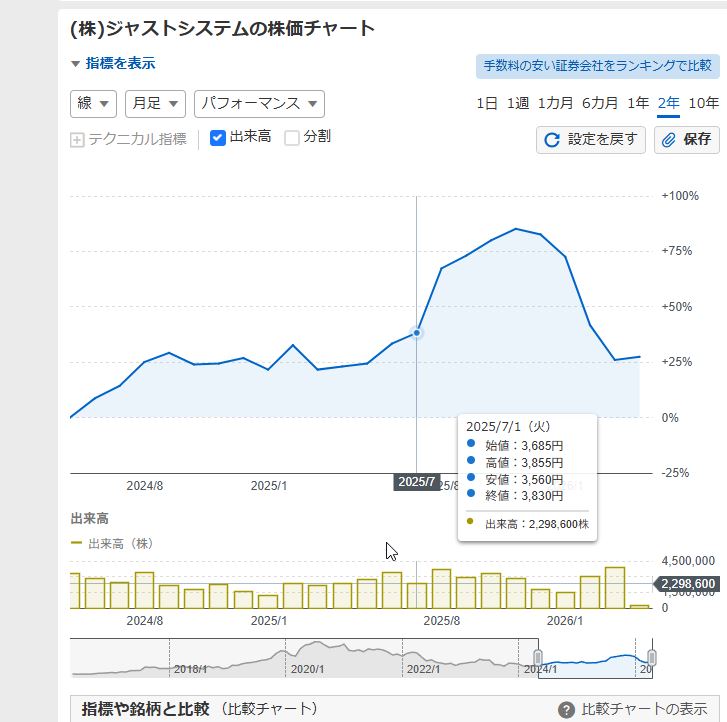Click 比較チャートの表示 link

(x=644, y=710)
